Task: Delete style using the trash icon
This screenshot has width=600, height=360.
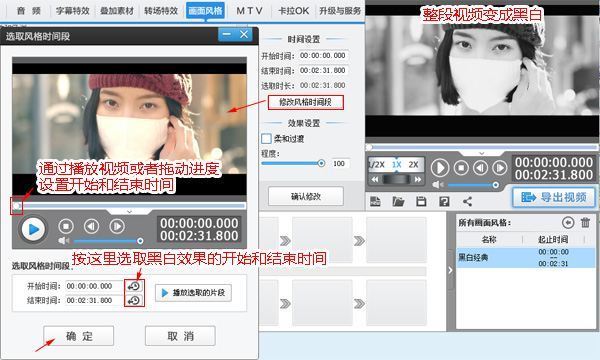Action: point(585,222)
